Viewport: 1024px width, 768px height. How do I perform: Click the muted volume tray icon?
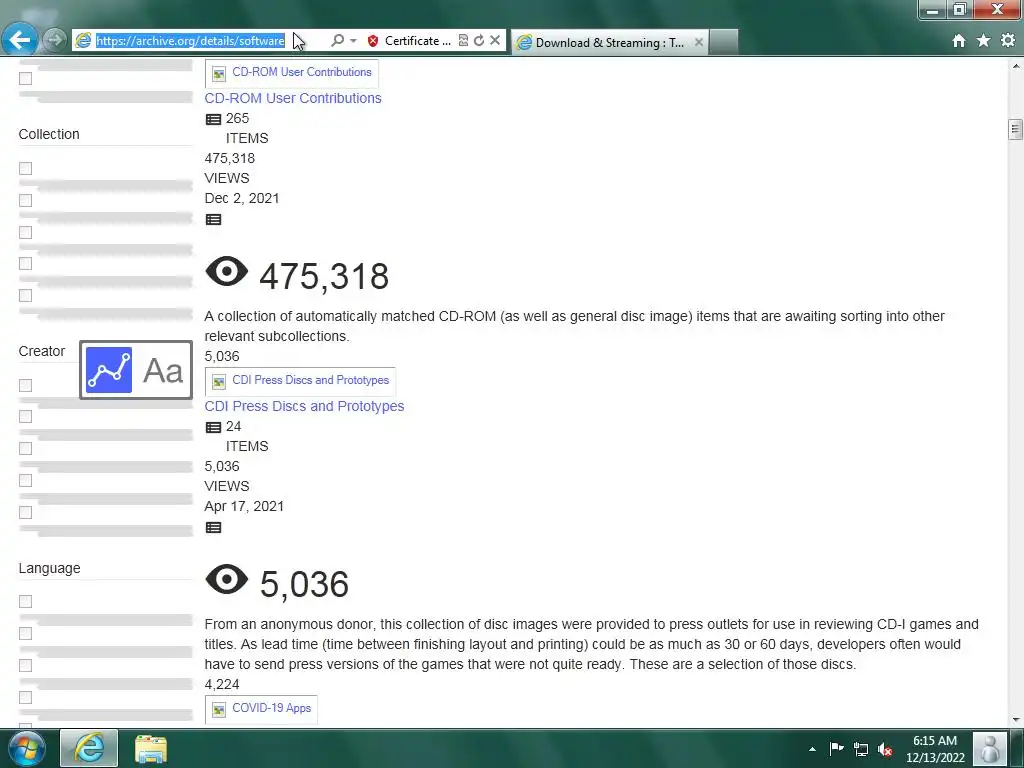click(885, 749)
